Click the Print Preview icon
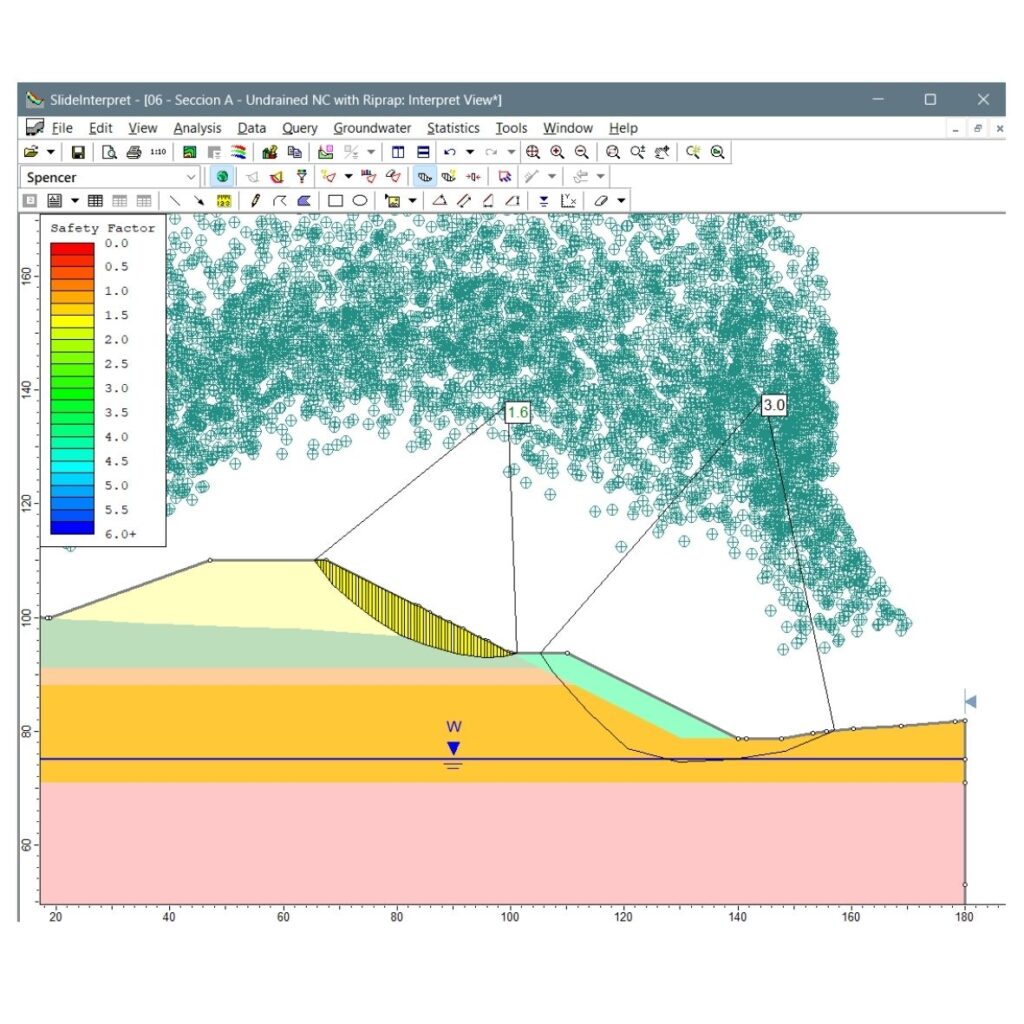The image size is (1024, 1024). point(109,152)
